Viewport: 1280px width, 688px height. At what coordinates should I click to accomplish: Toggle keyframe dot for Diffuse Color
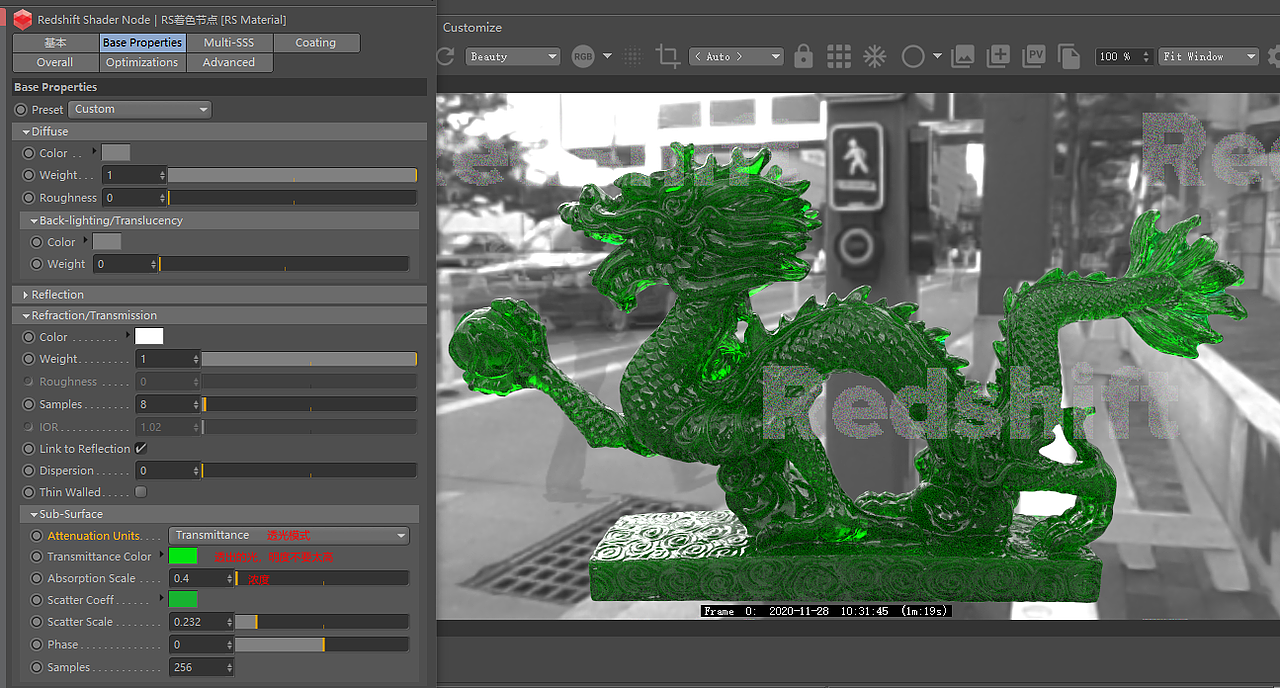(29, 153)
